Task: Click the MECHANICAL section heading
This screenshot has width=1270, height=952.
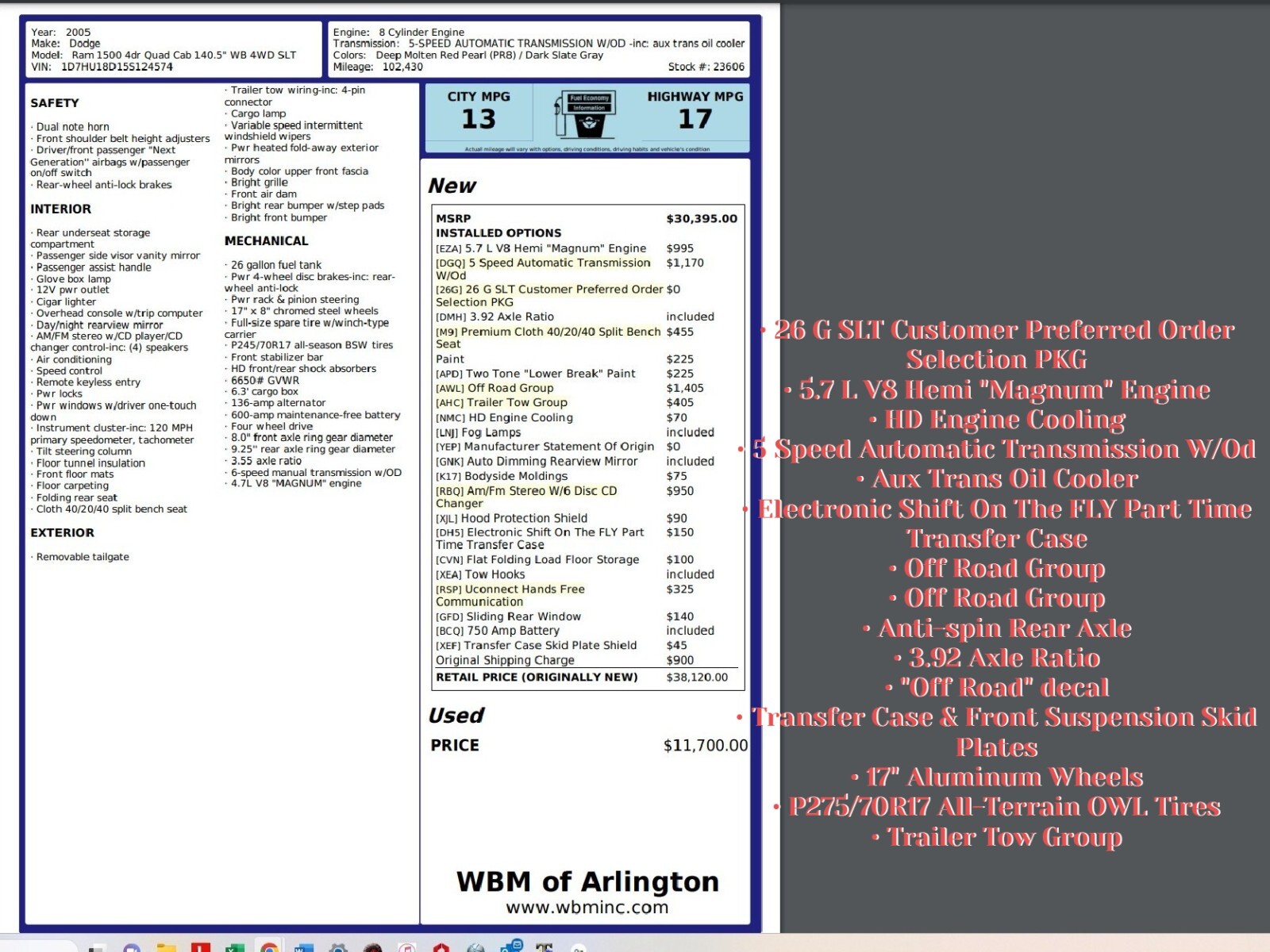Action: click(266, 240)
